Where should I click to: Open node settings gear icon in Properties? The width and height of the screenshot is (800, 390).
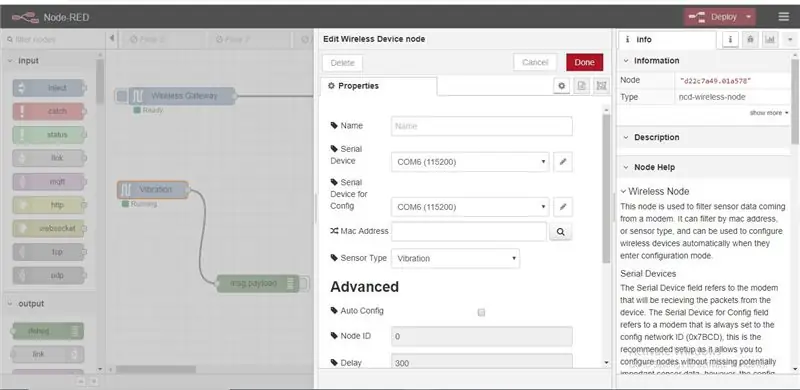tap(562, 86)
